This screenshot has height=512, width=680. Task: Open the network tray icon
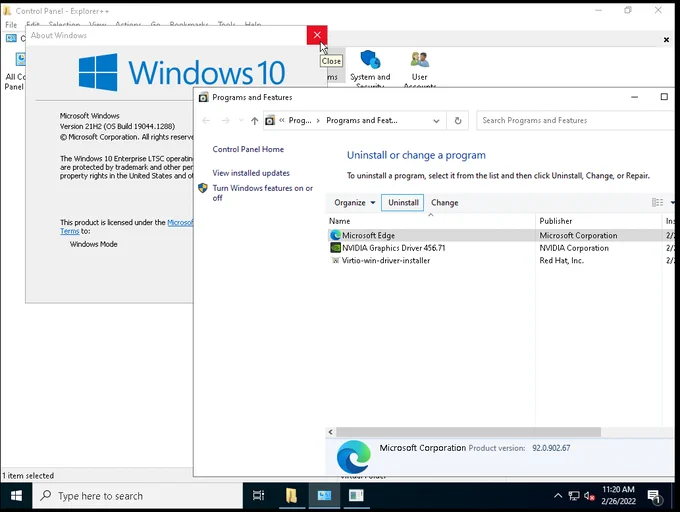[x=574, y=496]
